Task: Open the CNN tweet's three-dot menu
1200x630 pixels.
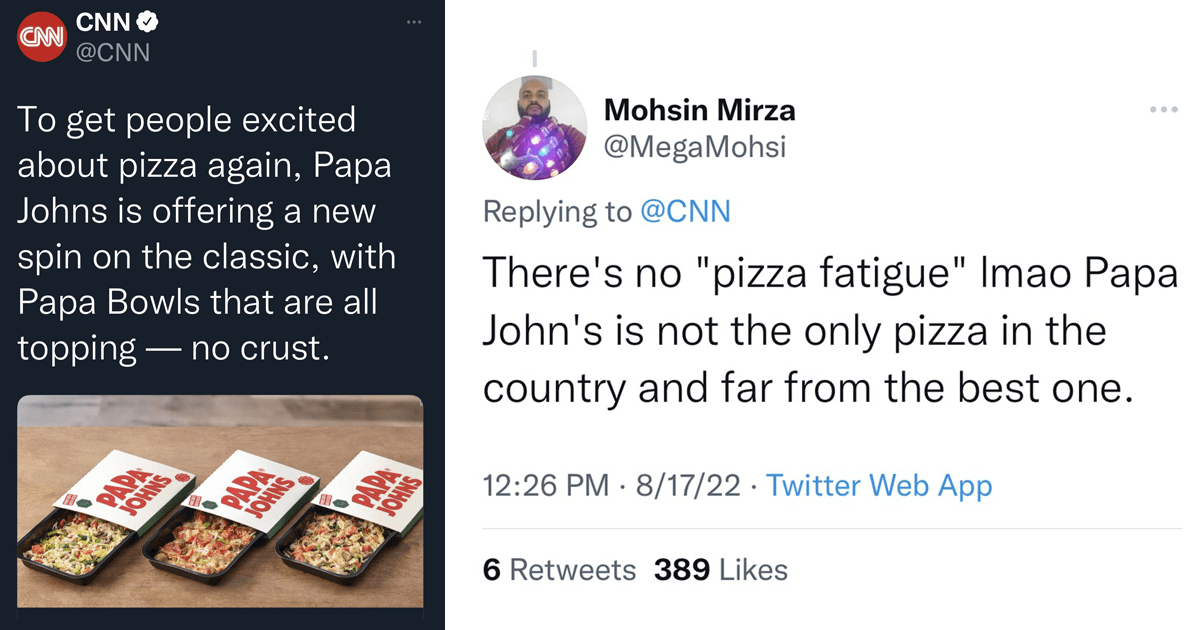Action: 414,22
